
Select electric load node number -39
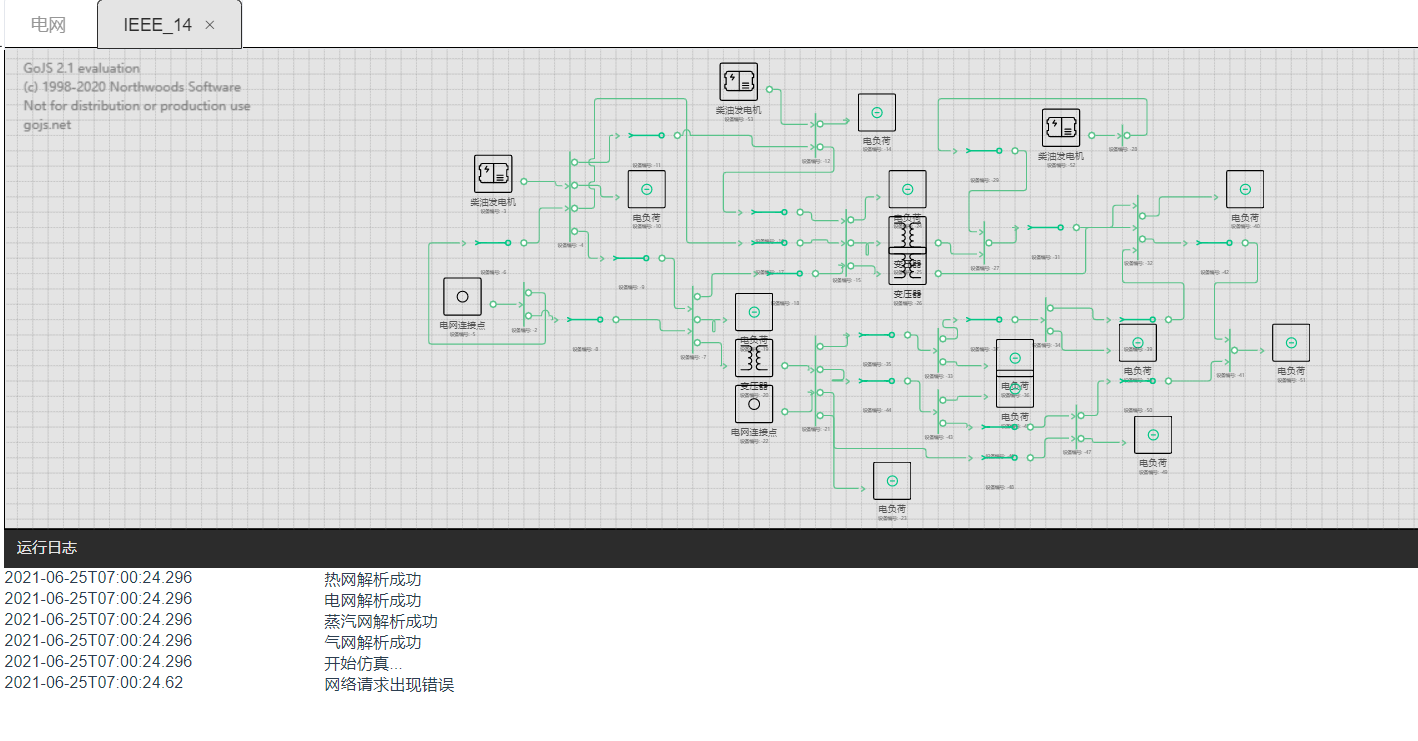pyautogui.click(x=1138, y=343)
